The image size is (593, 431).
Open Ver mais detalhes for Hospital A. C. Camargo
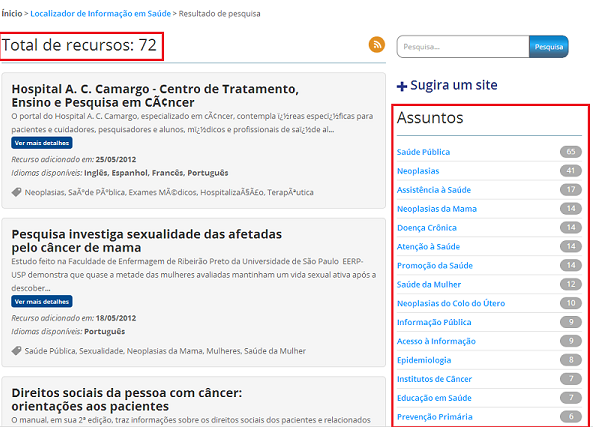point(42,143)
